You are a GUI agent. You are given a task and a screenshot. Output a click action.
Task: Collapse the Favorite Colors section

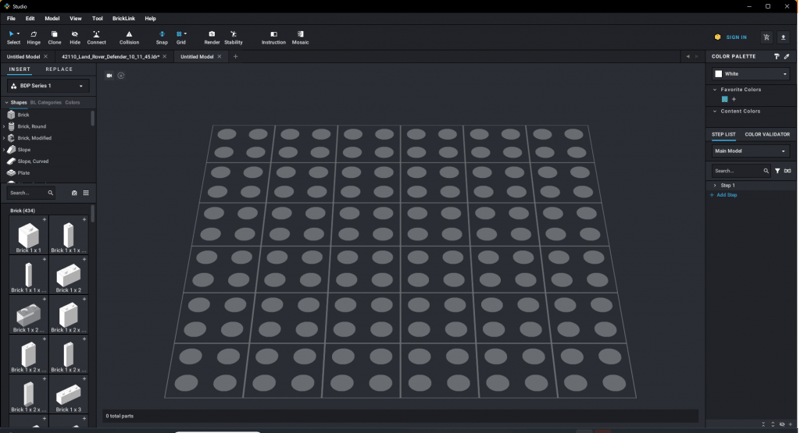pos(715,90)
